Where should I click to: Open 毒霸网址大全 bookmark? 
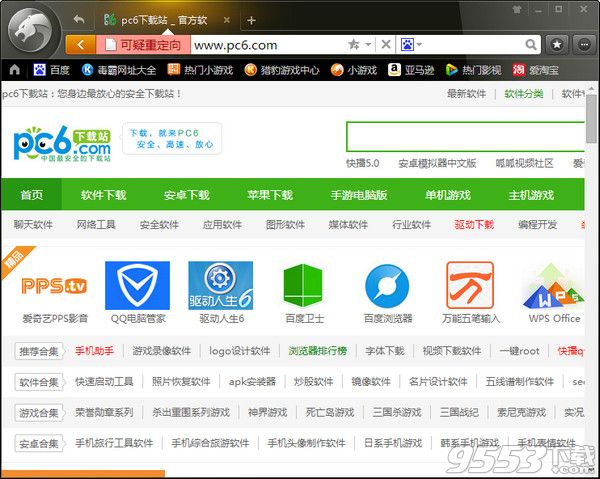pos(119,70)
